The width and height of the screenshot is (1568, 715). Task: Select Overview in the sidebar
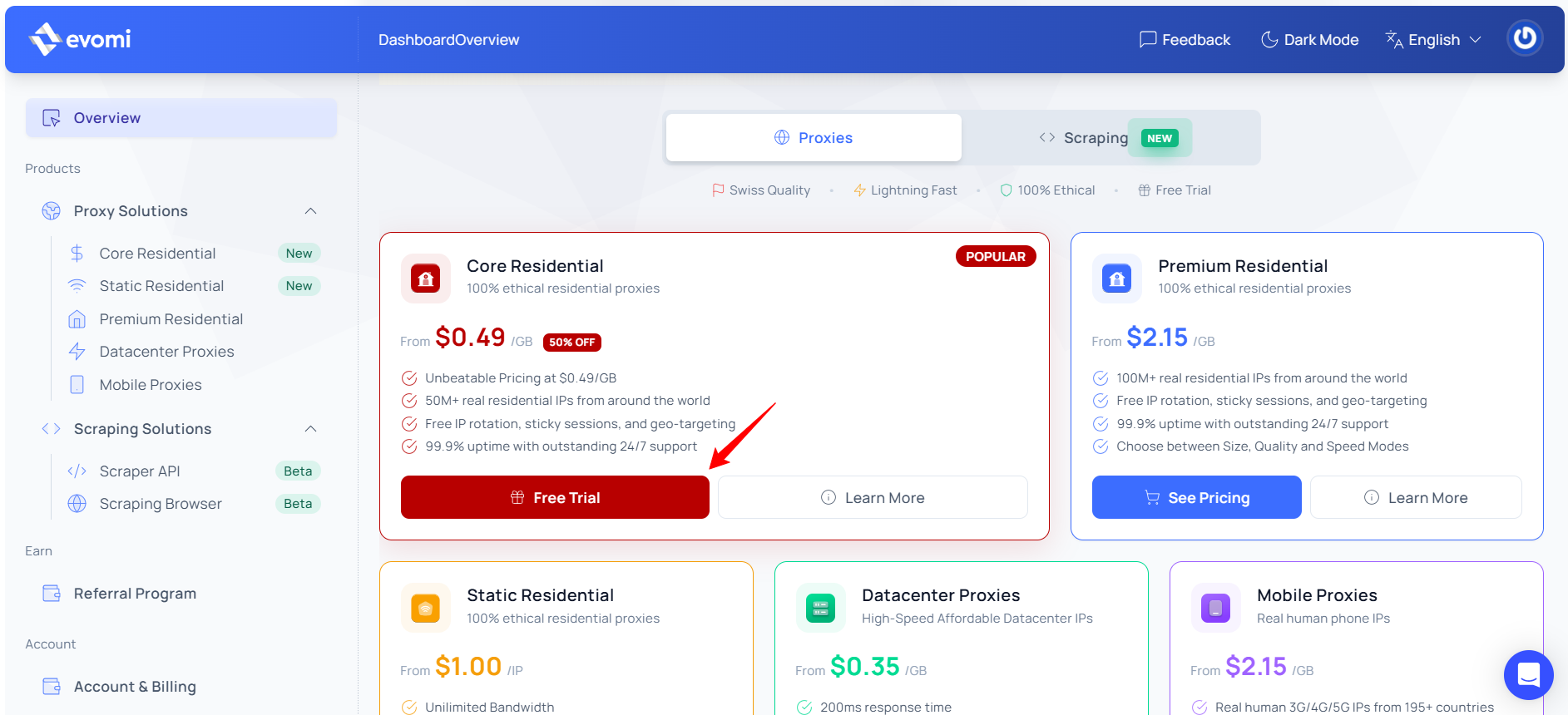click(181, 118)
